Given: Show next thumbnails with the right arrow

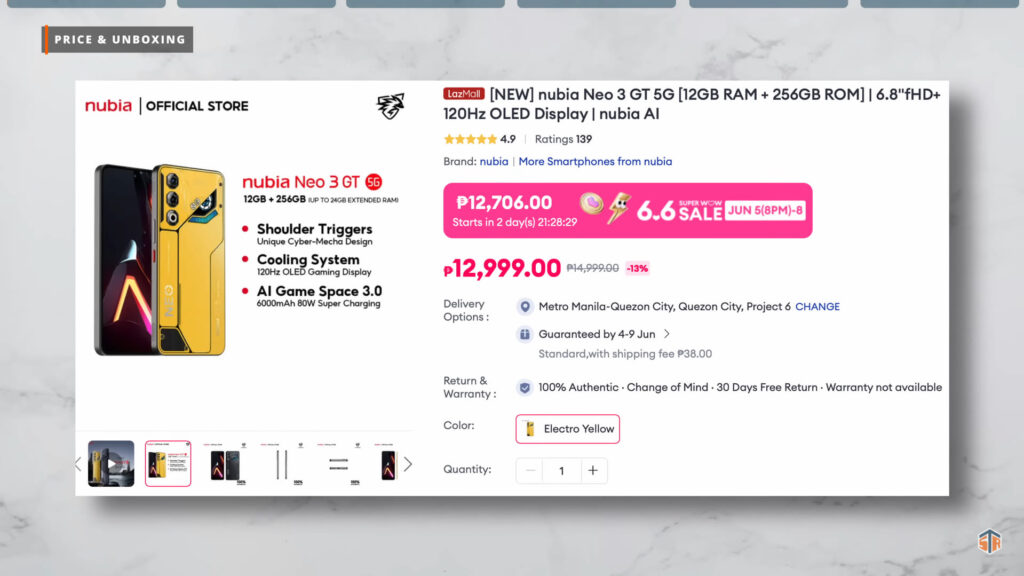Looking at the screenshot, I should pos(407,464).
